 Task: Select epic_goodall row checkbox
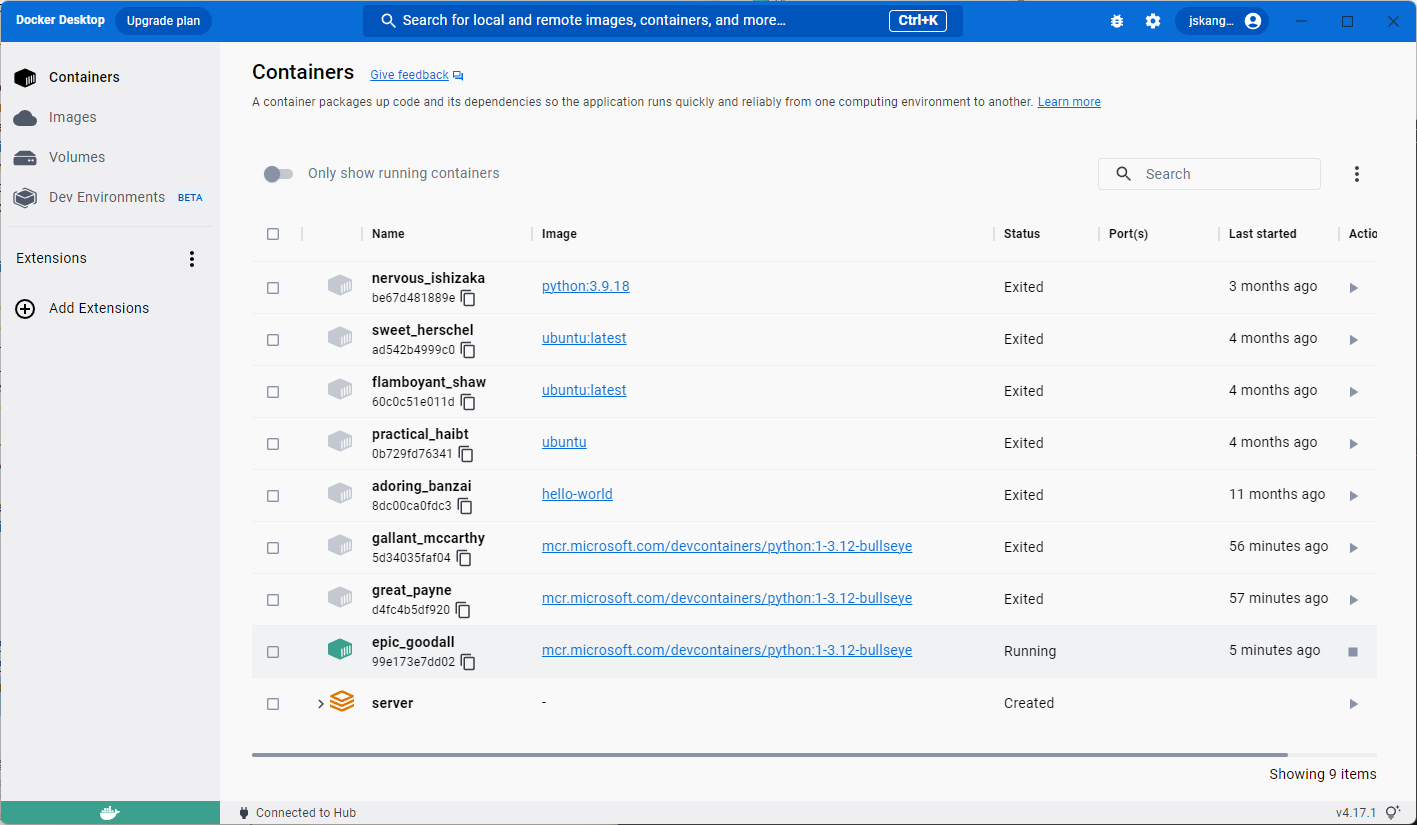click(x=273, y=652)
